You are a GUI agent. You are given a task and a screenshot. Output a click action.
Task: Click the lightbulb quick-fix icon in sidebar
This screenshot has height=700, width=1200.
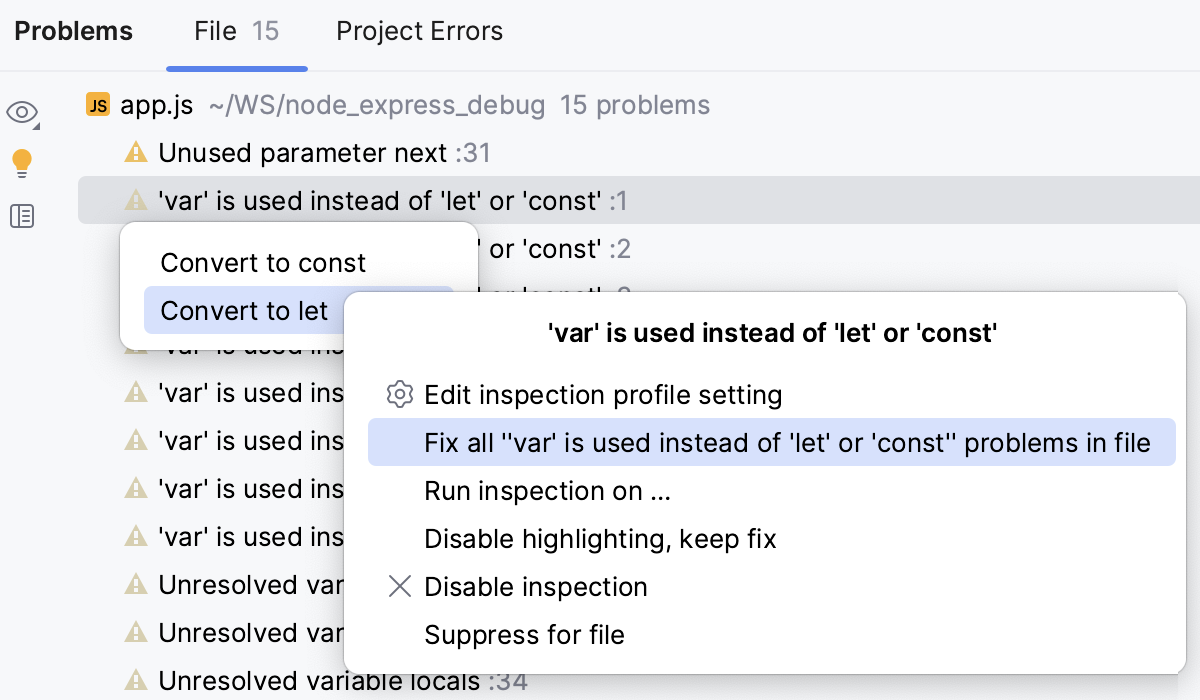coord(22,163)
